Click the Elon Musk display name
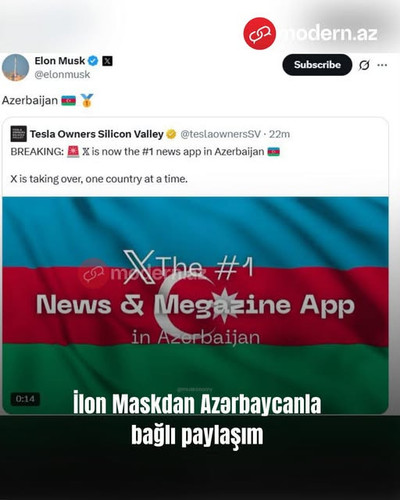 coord(60,61)
